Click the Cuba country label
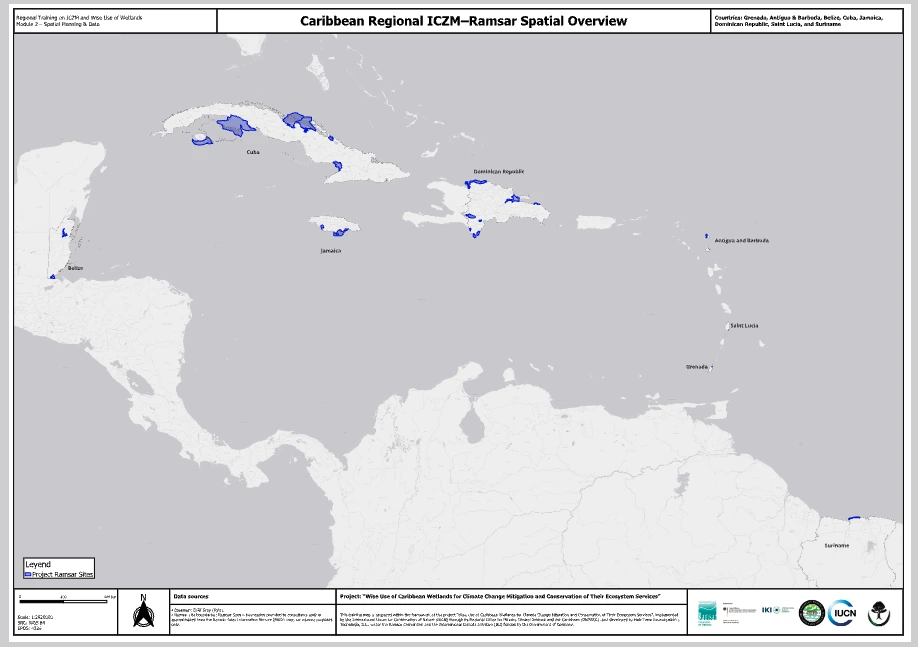The width and height of the screenshot is (918, 647). pos(253,152)
